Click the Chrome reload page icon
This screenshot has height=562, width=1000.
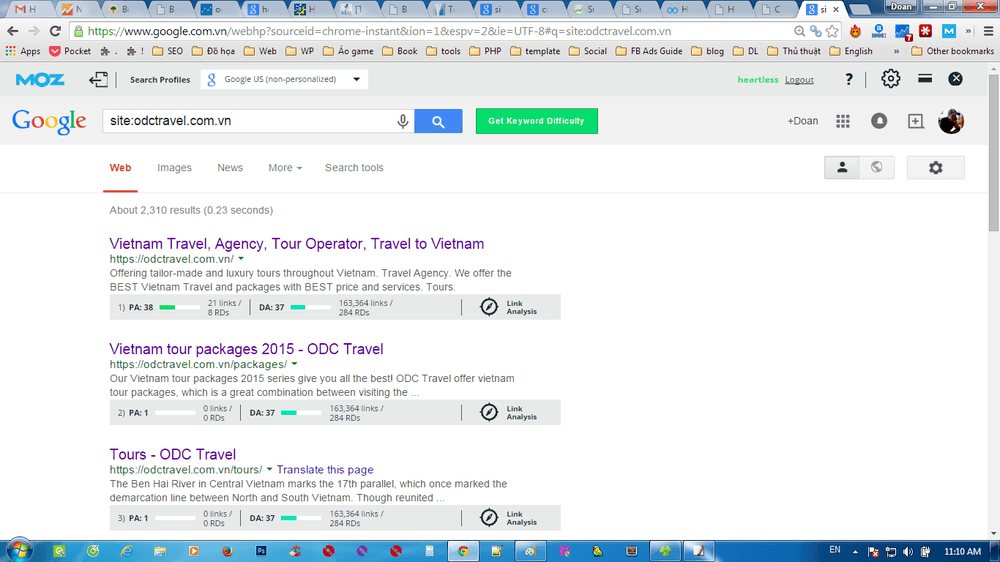click(x=55, y=31)
